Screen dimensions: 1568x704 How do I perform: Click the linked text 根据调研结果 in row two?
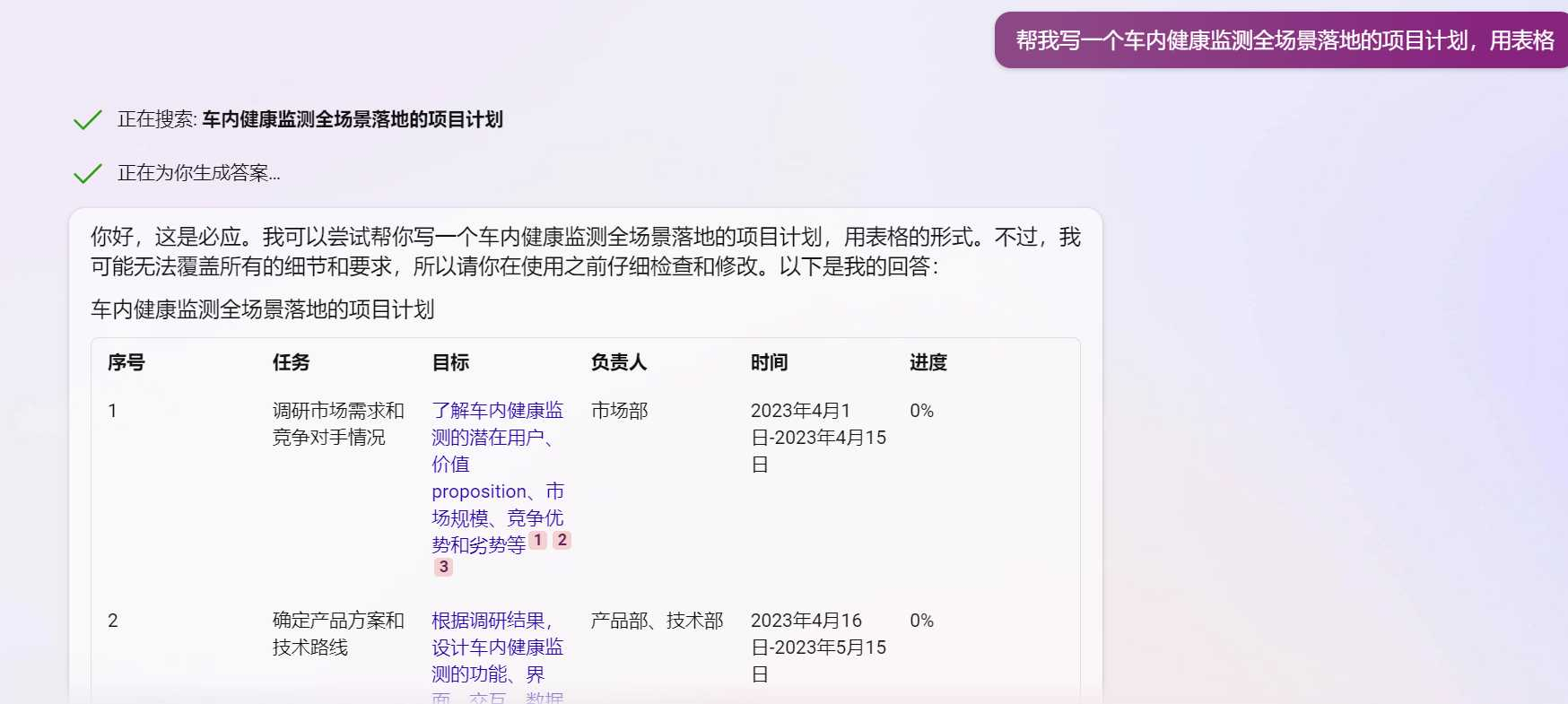click(491, 621)
